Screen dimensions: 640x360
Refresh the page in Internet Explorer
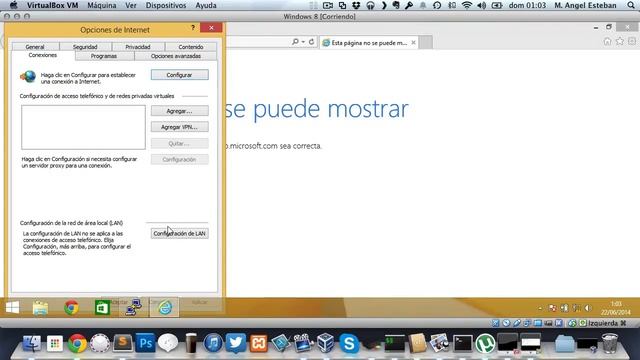click(x=311, y=42)
